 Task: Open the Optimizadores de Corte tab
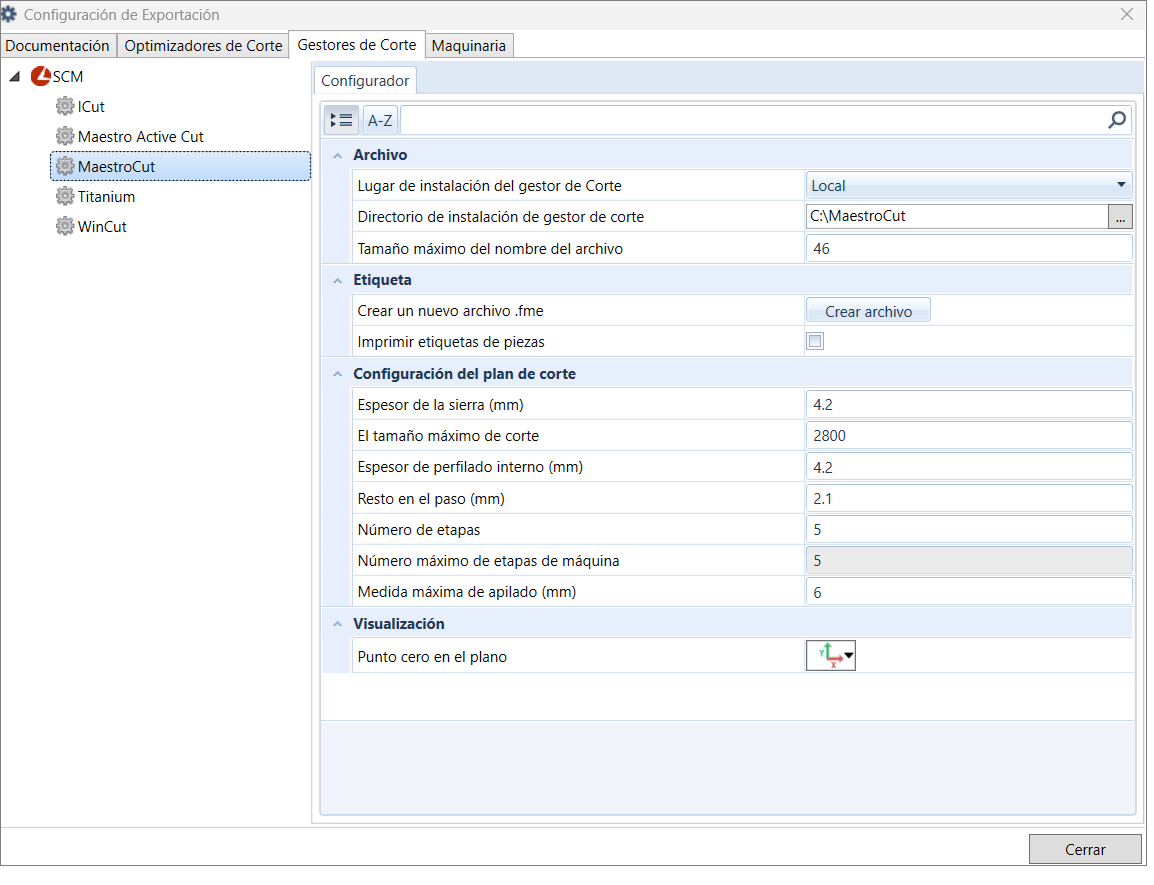(205, 46)
